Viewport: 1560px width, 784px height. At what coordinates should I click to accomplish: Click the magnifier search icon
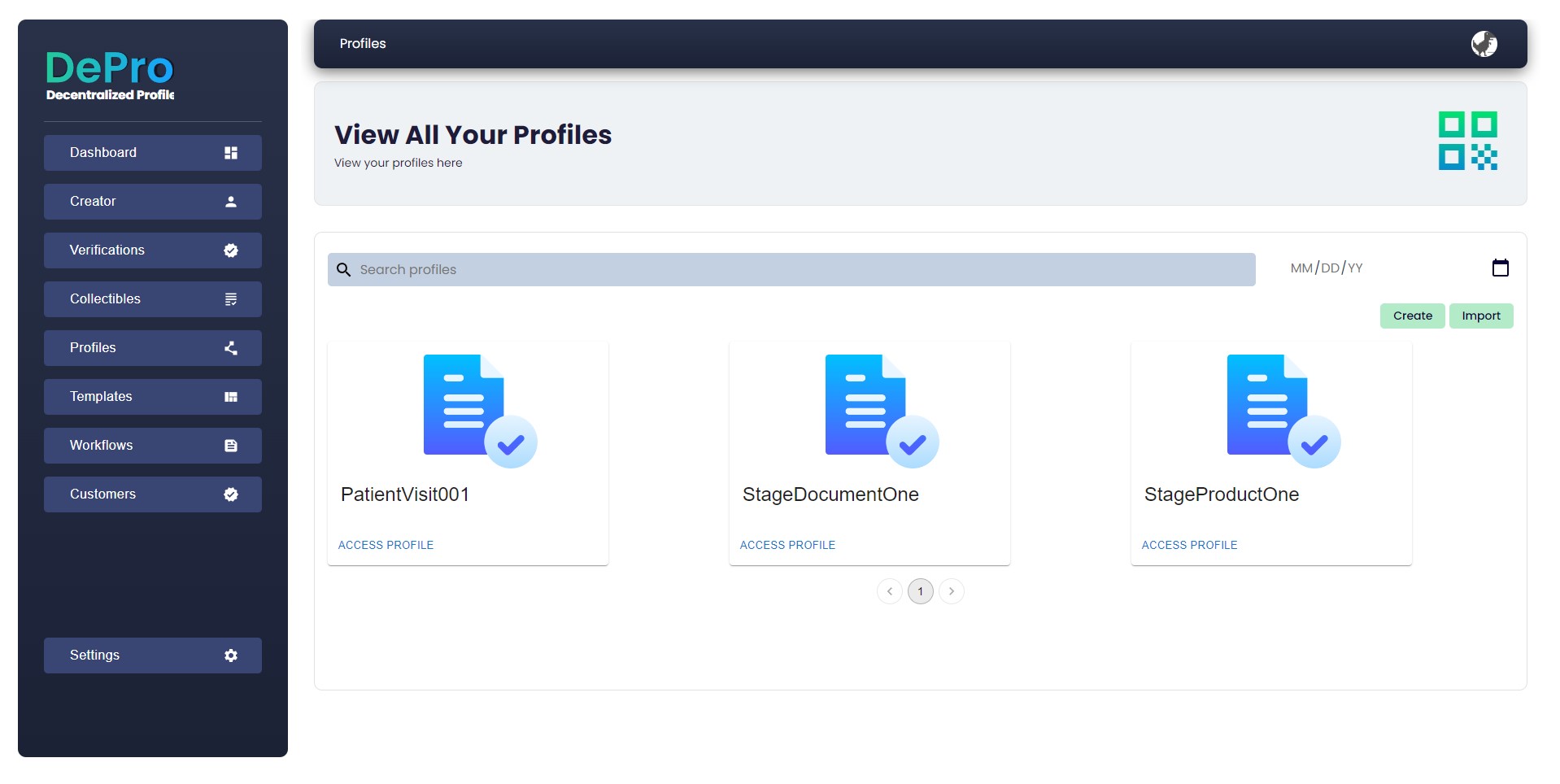(344, 270)
